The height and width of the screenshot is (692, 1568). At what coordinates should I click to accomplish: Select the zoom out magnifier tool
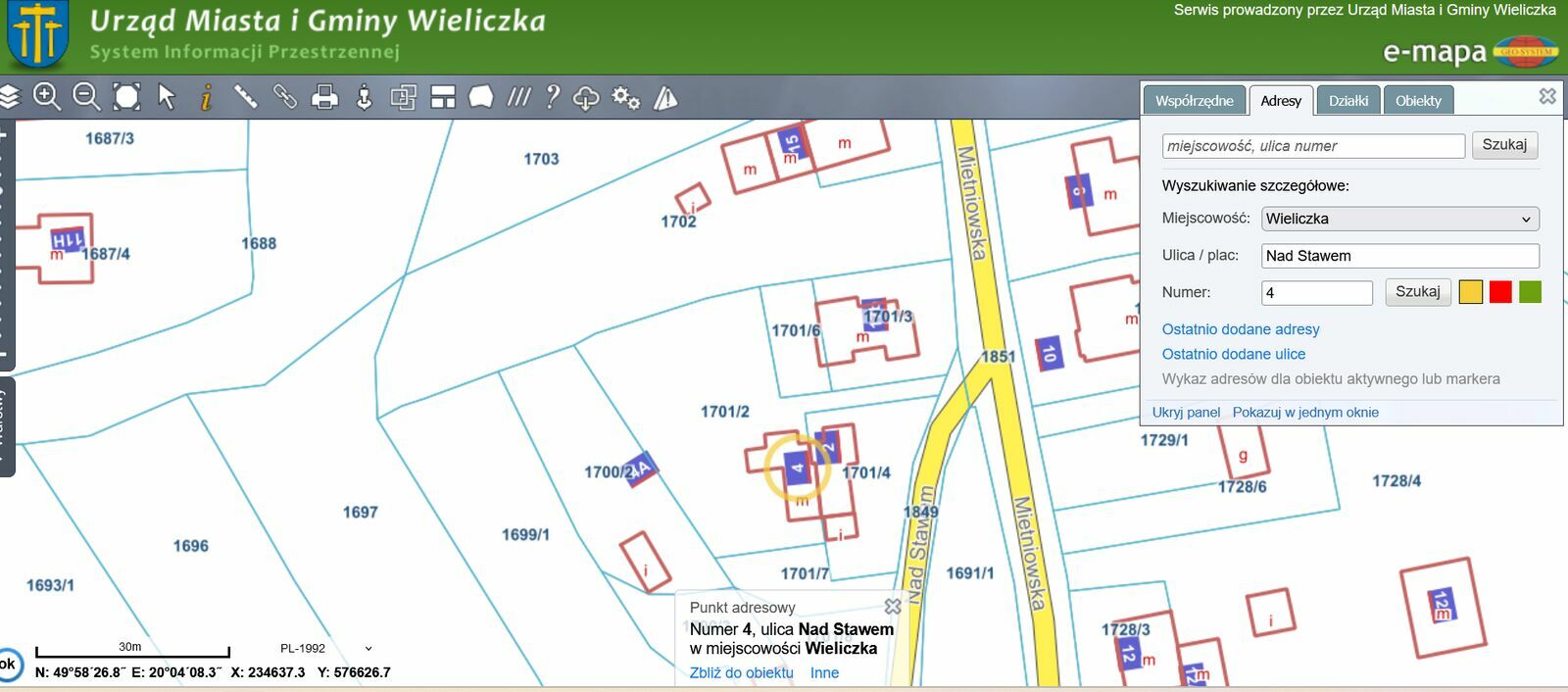click(86, 97)
